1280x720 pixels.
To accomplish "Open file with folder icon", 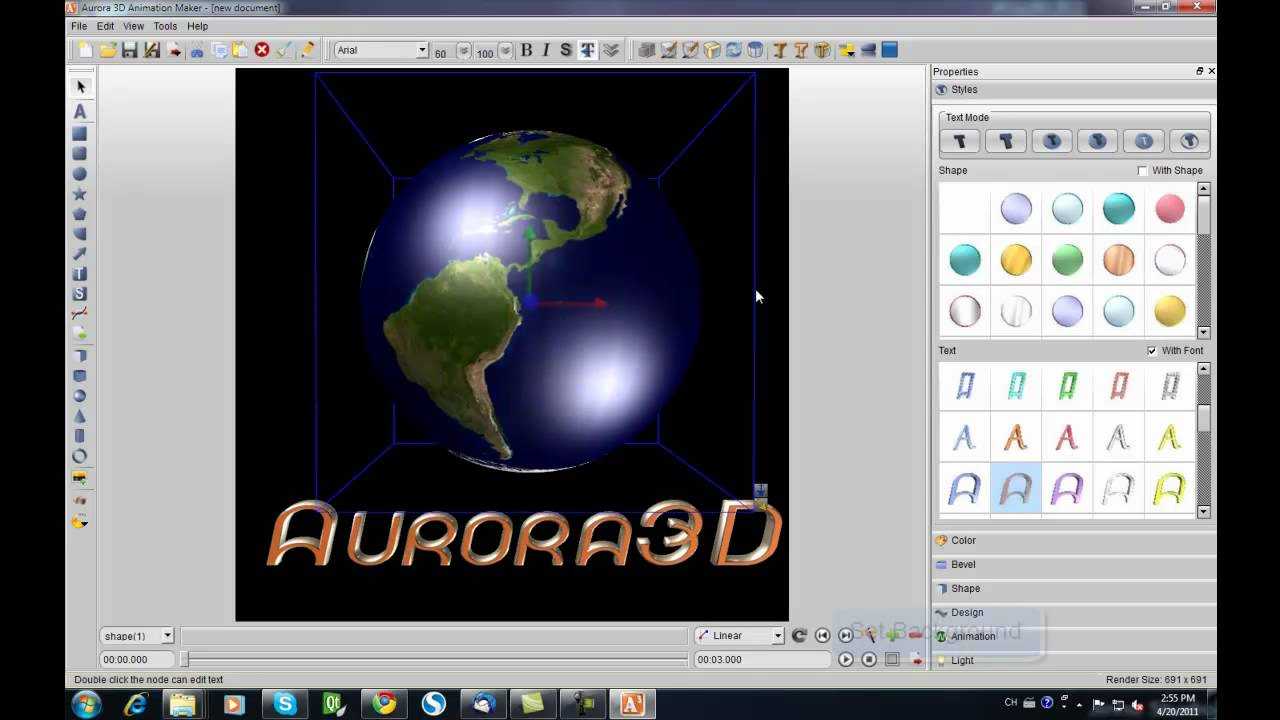I will tap(108, 50).
